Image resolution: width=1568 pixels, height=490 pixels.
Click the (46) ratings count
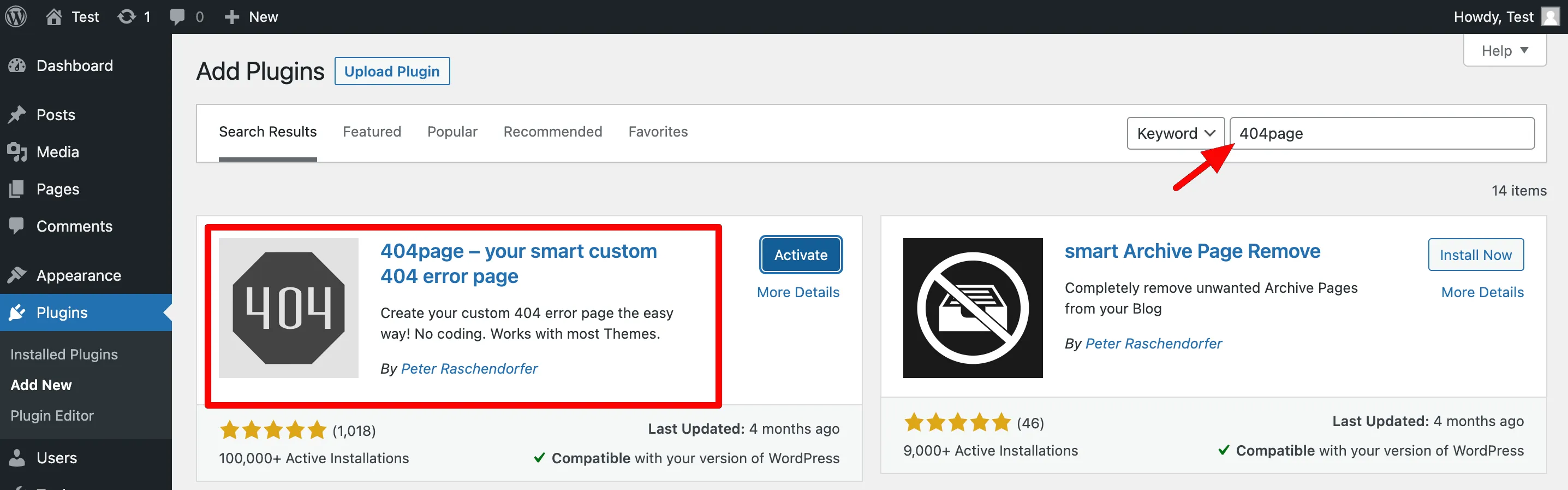point(1030,423)
